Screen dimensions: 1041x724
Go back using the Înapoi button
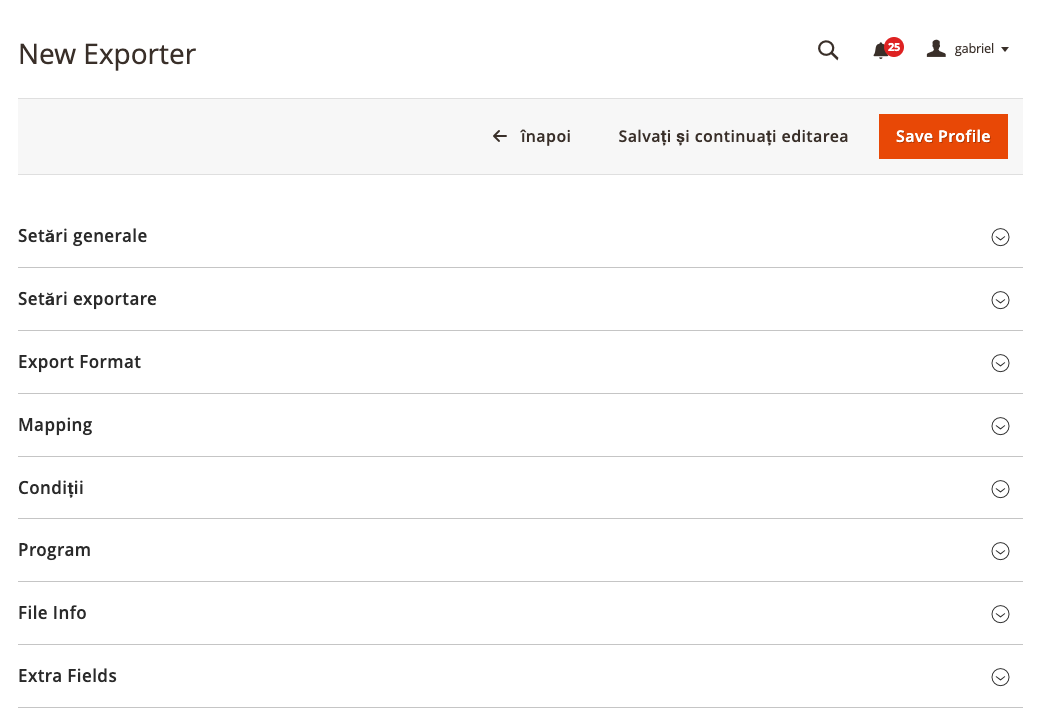[531, 136]
